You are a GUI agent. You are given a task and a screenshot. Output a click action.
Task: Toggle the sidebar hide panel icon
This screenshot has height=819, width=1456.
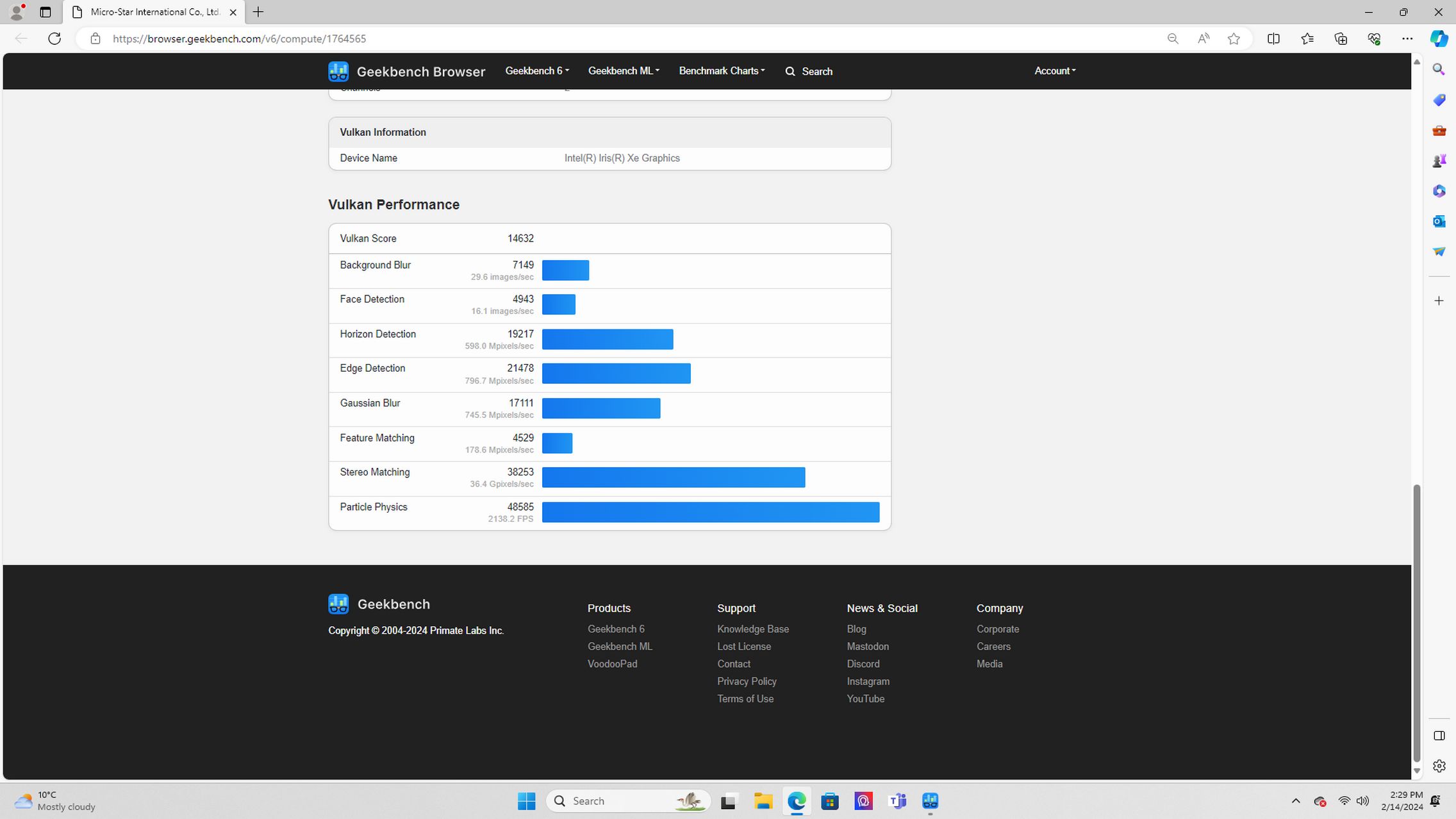pyautogui.click(x=1439, y=736)
